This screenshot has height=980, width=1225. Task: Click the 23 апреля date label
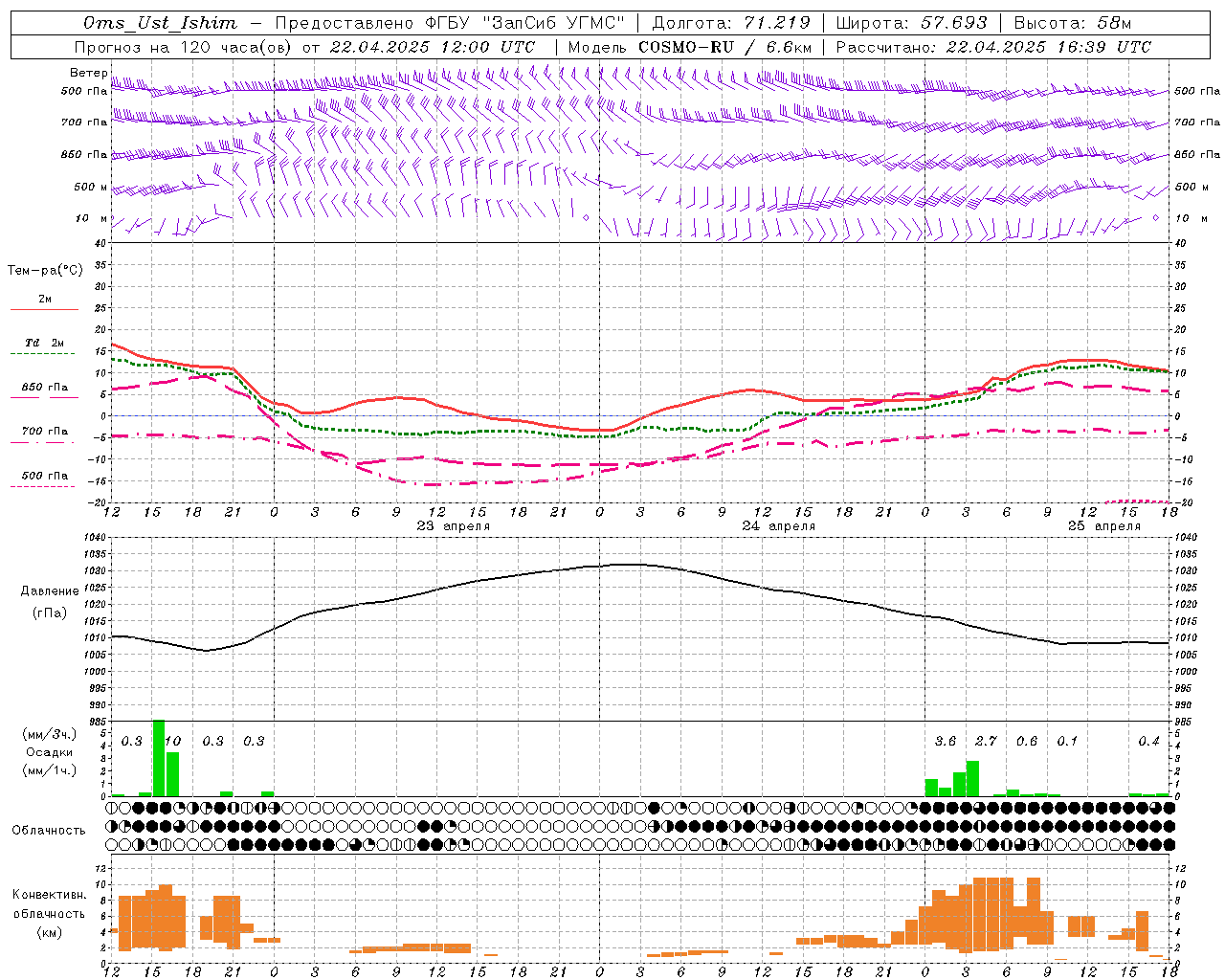454,526
